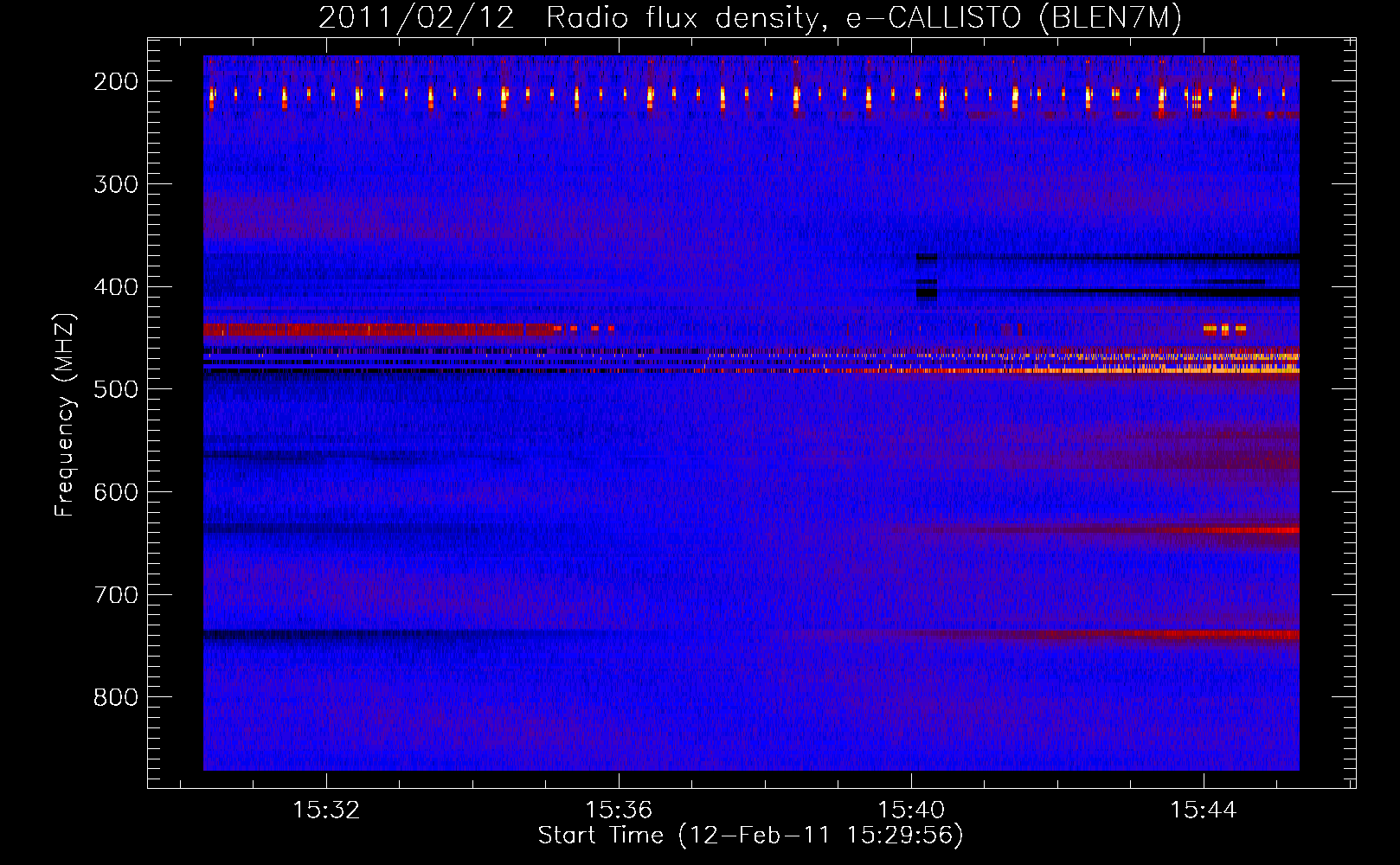The image size is (1400, 865).
Task: Click the 15:36 time tick label
Action: click(x=619, y=810)
